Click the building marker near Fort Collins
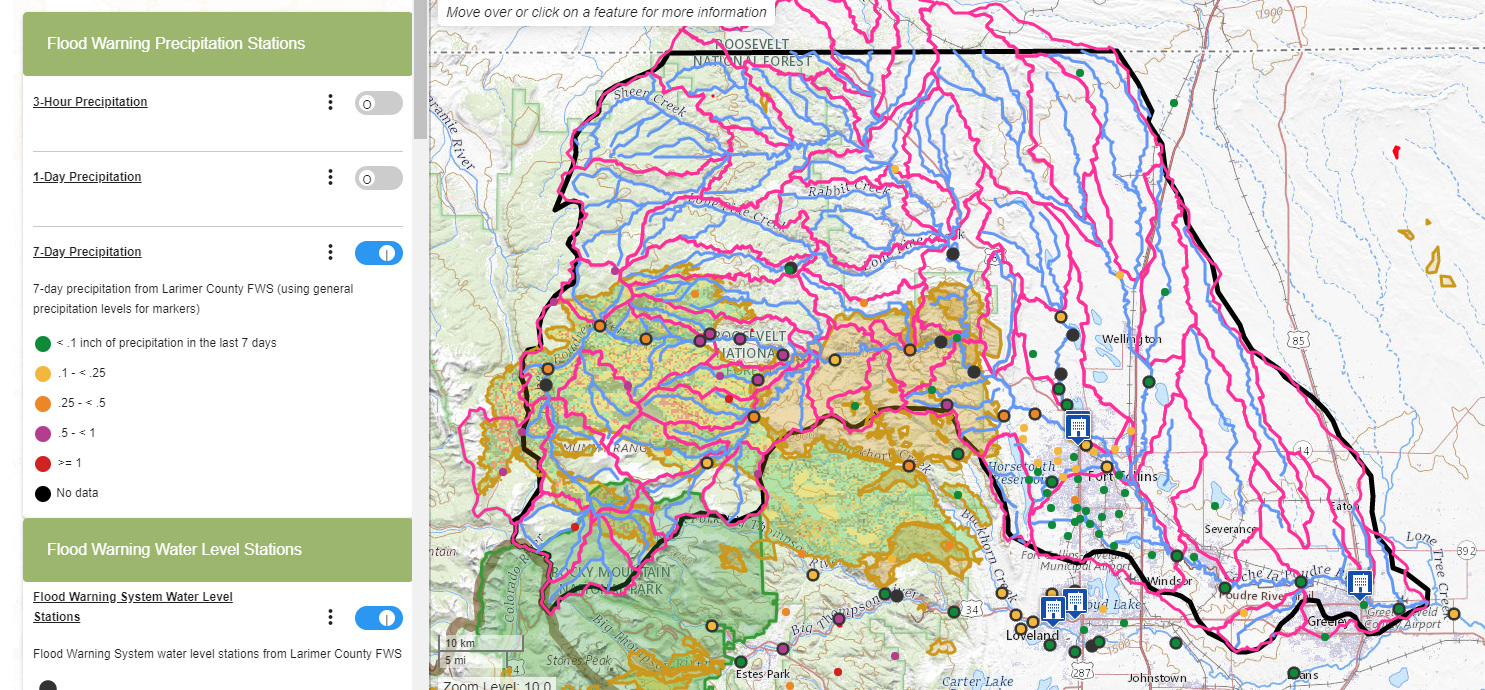This screenshot has height=690, width=1485. pyautogui.click(x=1077, y=426)
